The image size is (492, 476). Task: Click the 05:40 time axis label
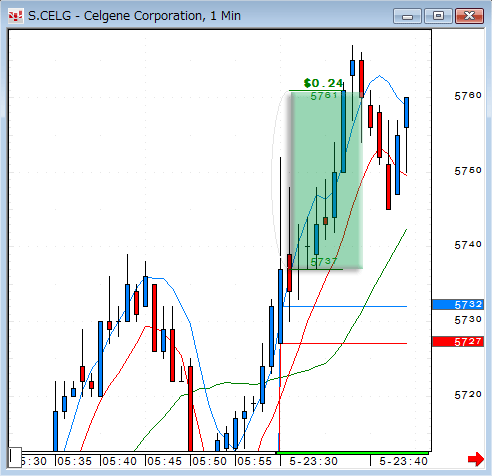click(x=119, y=461)
